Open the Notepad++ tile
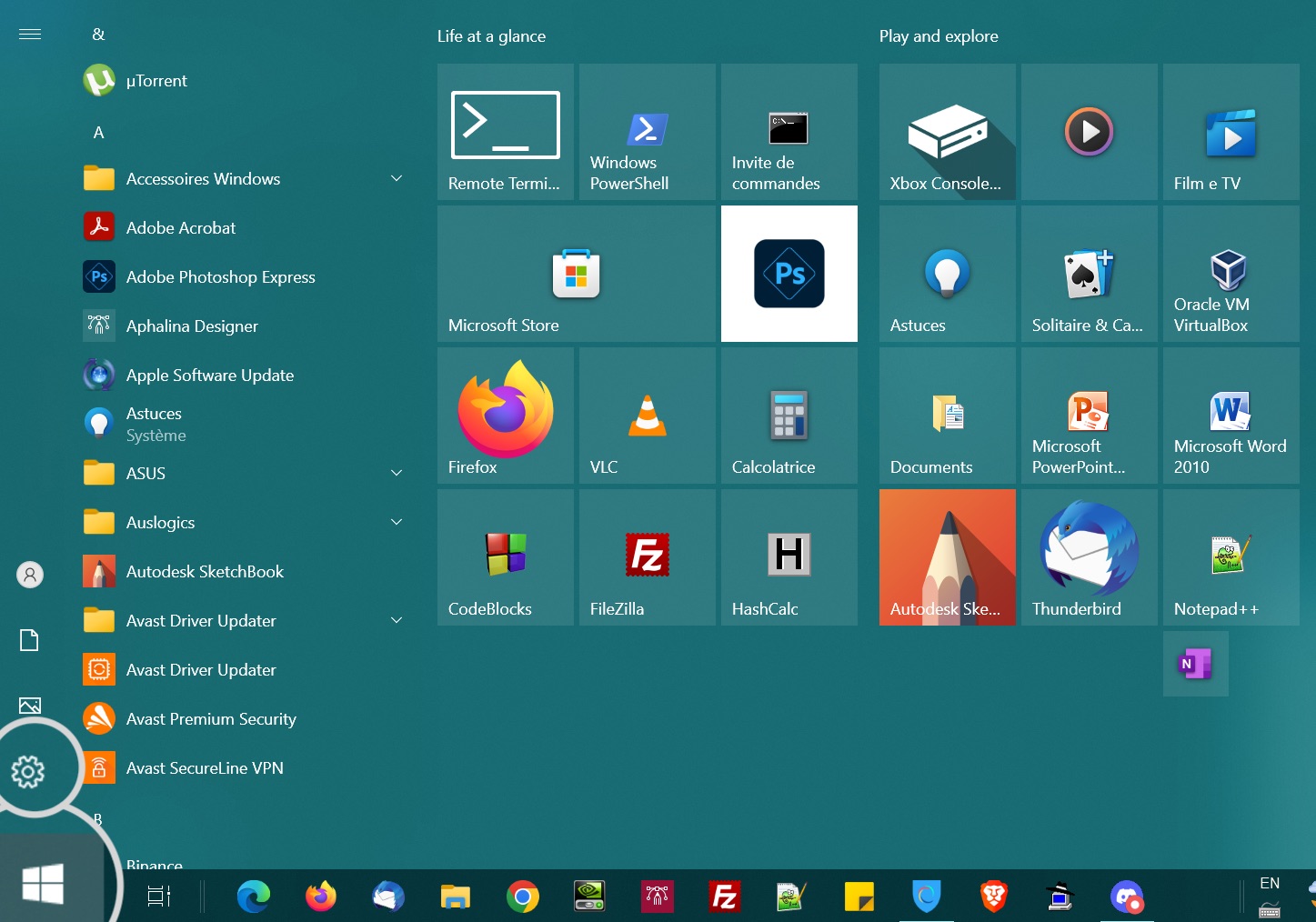Image resolution: width=1316 pixels, height=922 pixels. (1231, 557)
